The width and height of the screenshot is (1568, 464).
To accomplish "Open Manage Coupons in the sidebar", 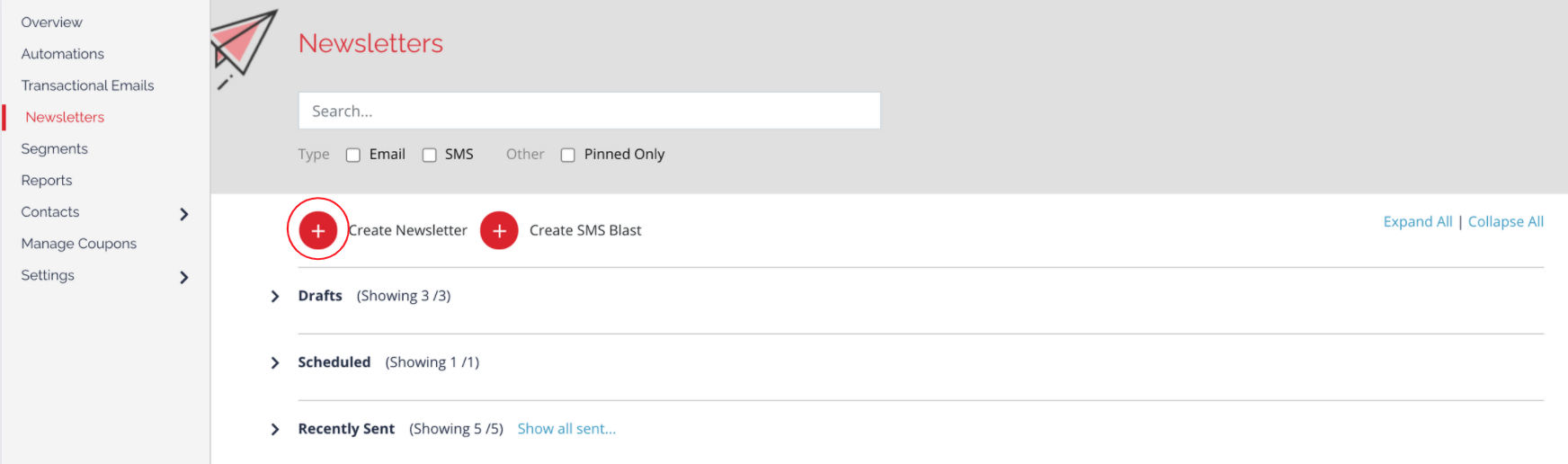I will [x=79, y=243].
